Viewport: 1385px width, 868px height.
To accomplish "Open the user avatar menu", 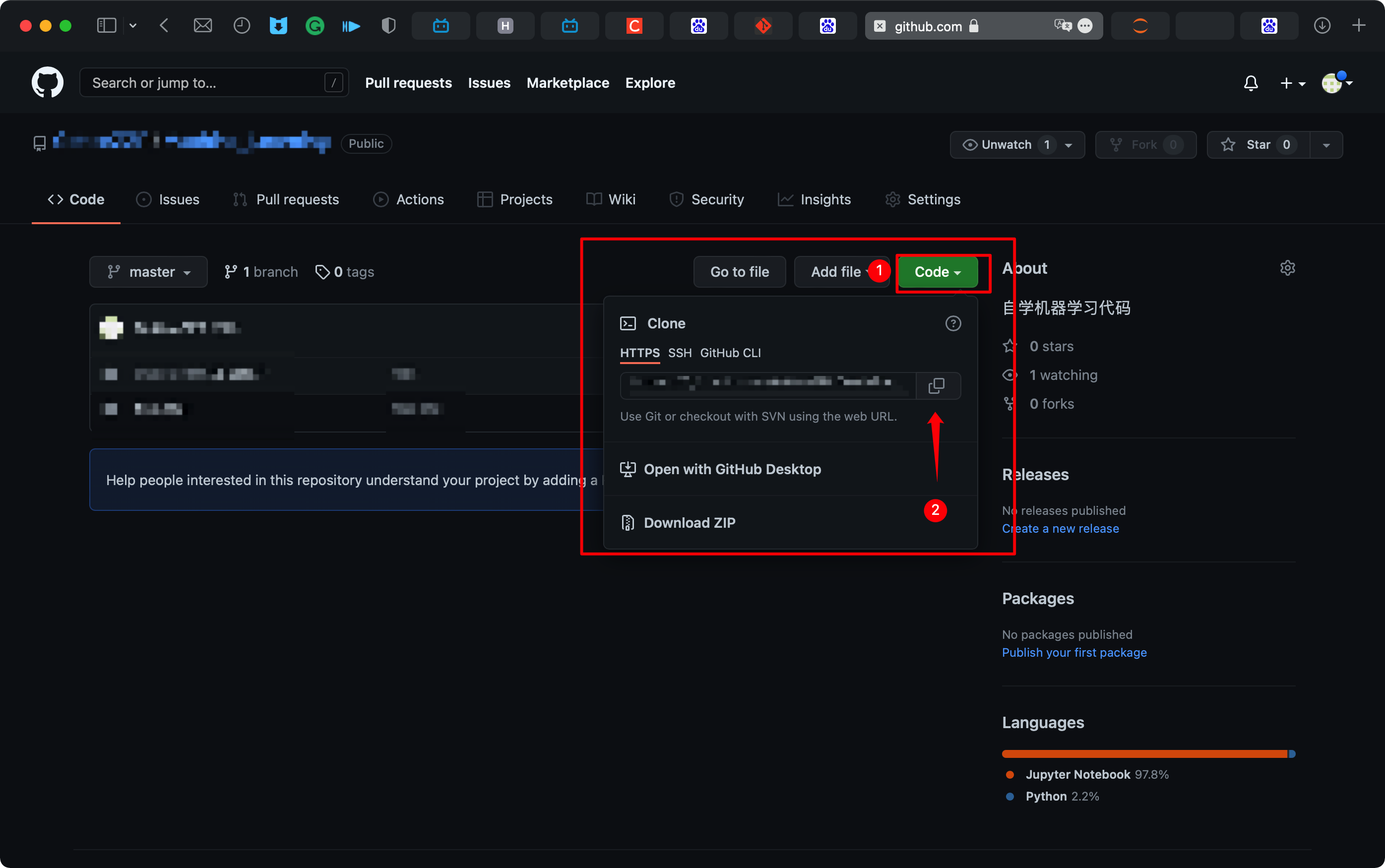I will pyautogui.click(x=1337, y=83).
